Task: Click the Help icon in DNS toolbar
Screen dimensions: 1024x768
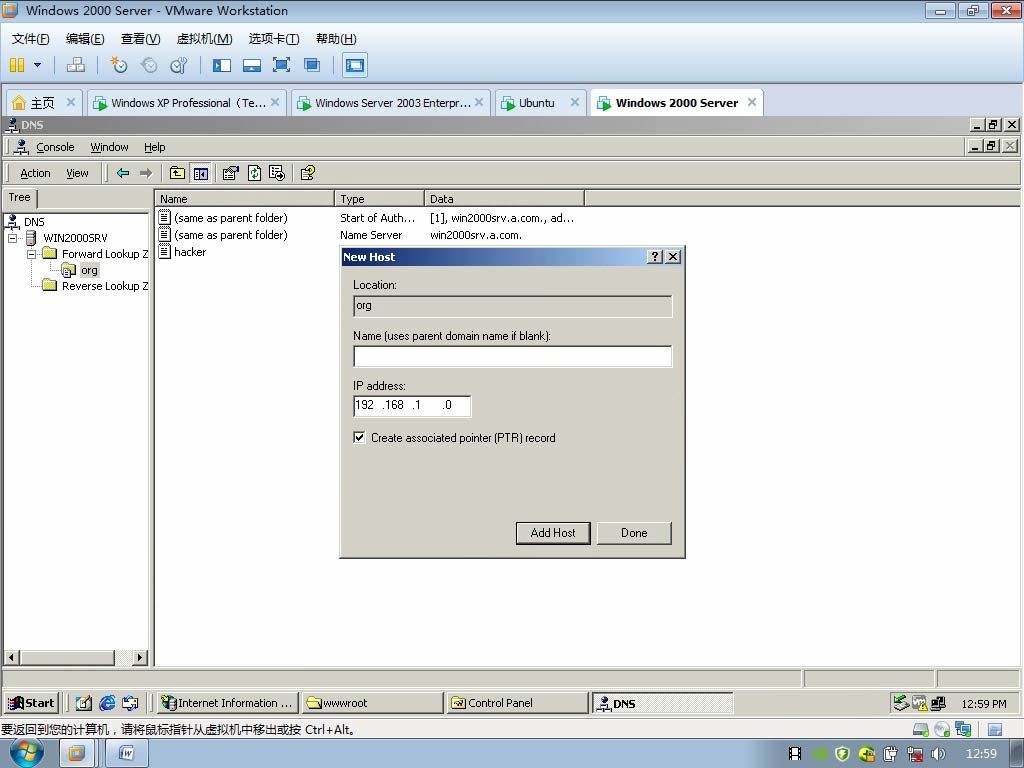Action: click(308, 173)
